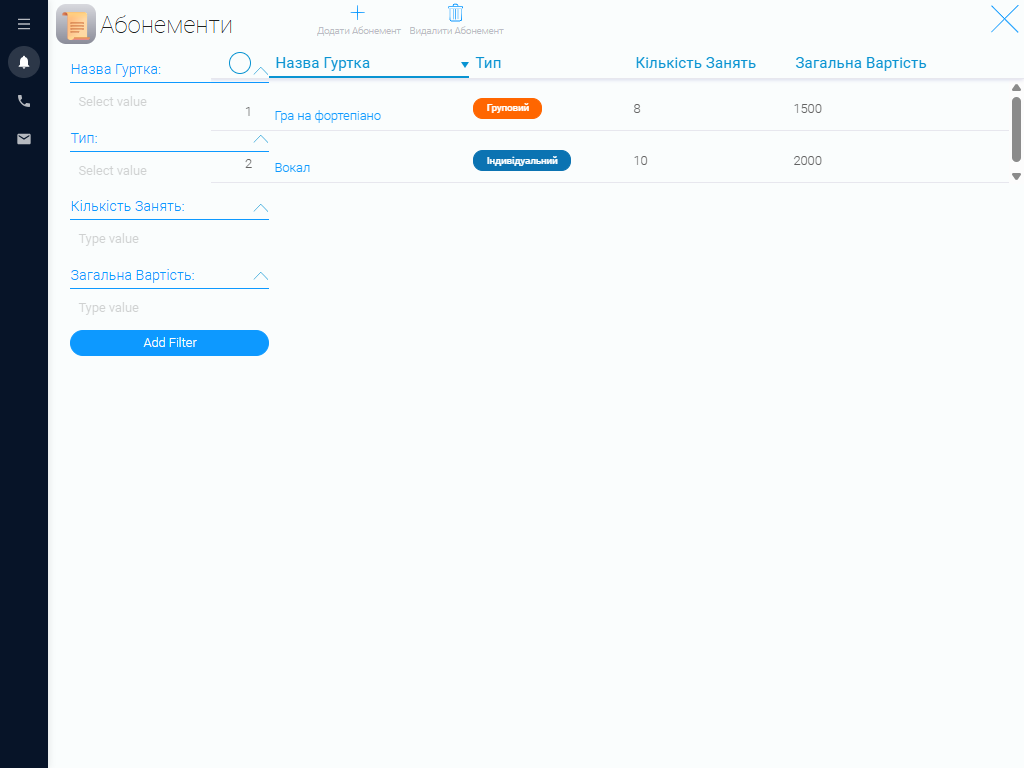1024x768 pixels.
Task: Collapse the Назва Гуртка filter section
Action: click(261, 71)
